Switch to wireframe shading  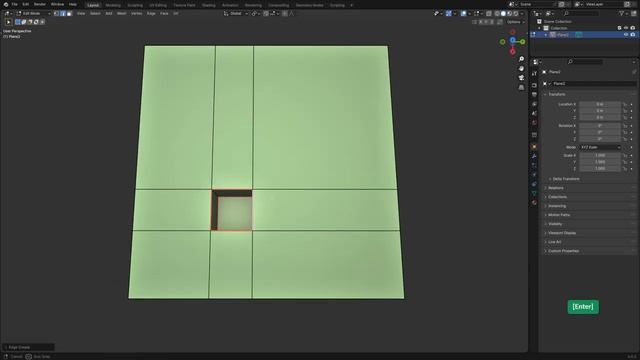pos(497,13)
